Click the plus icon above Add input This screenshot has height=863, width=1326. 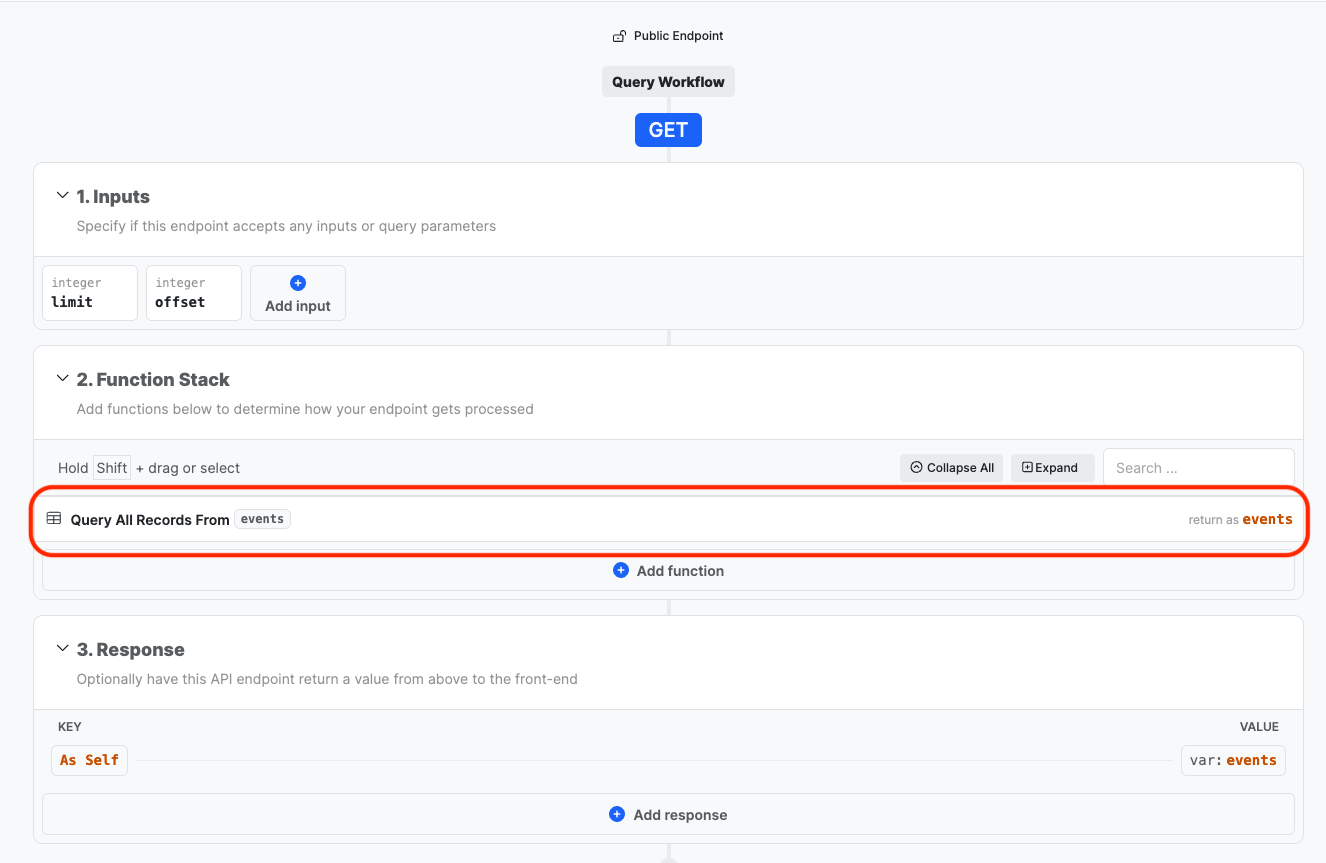click(297, 283)
